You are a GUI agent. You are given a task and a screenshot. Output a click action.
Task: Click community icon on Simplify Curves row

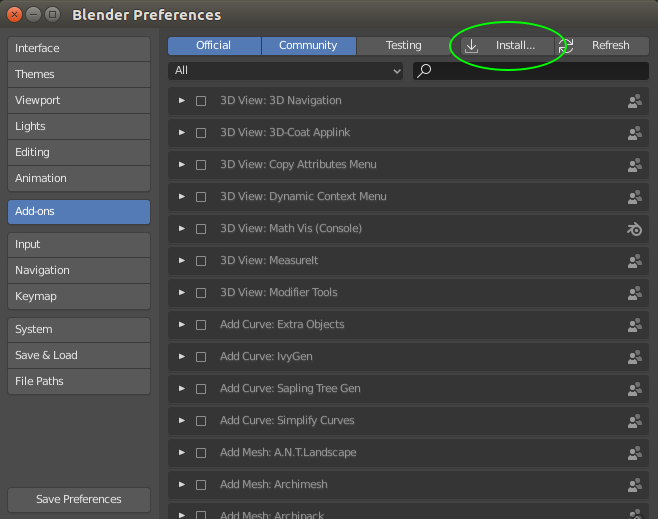[634, 421]
